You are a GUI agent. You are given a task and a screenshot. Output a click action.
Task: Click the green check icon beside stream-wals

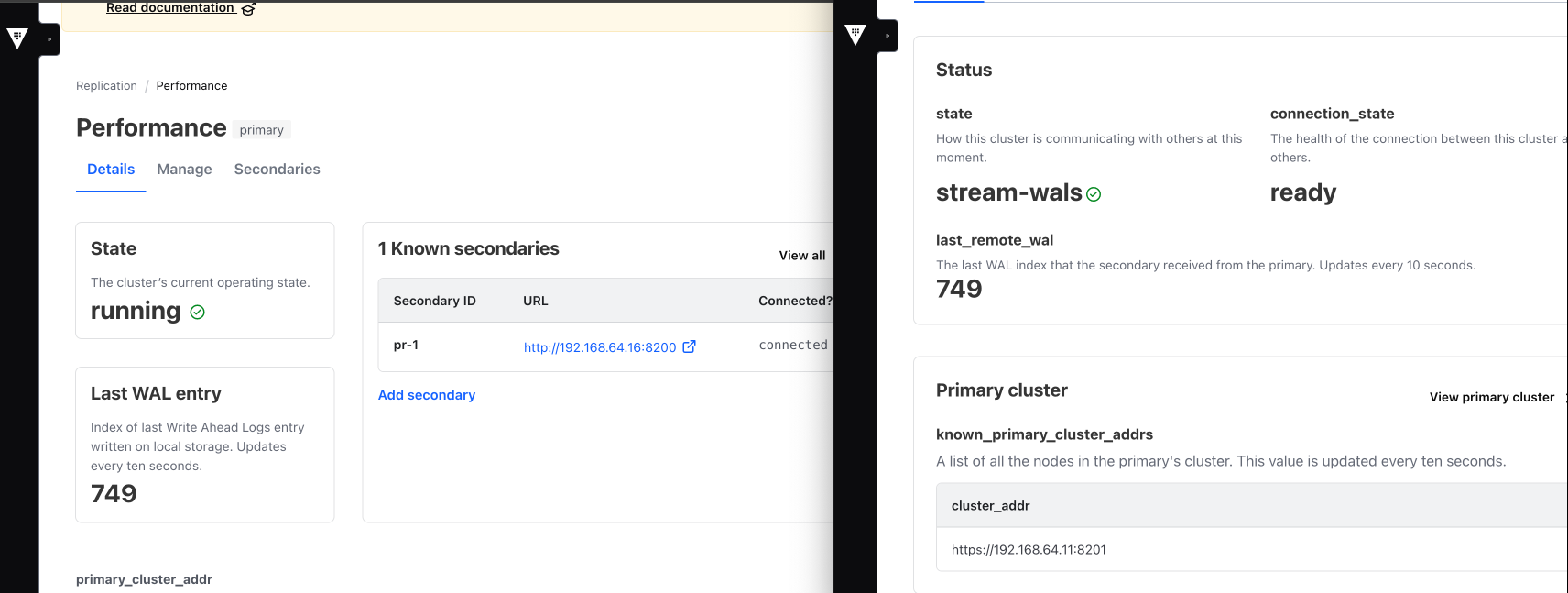pyautogui.click(x=1094, y=194)
